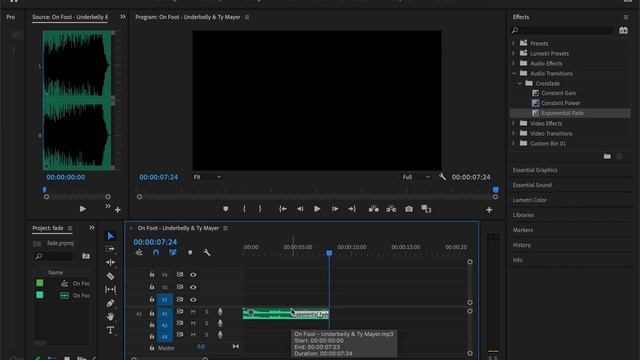Open Essential Sound panel
This screenshot has height=360, width=640.
[x=532, y=185]
